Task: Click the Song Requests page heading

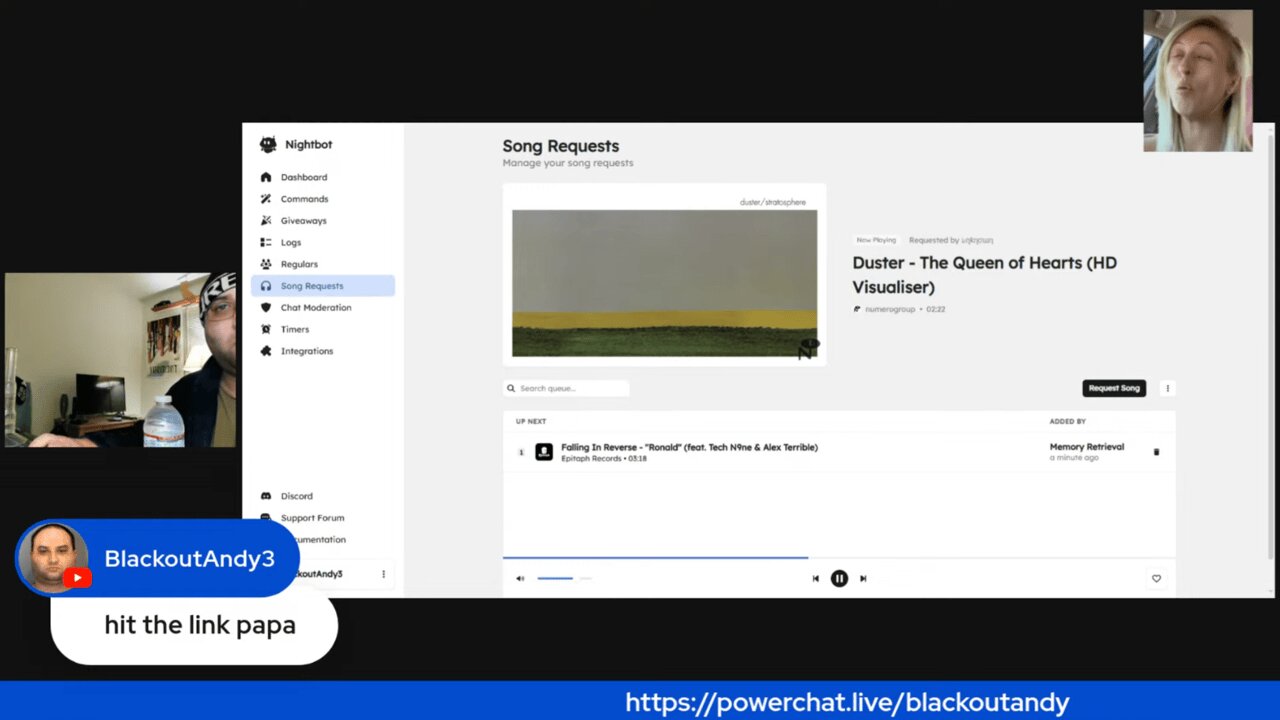Action: [x=561, y=146]
